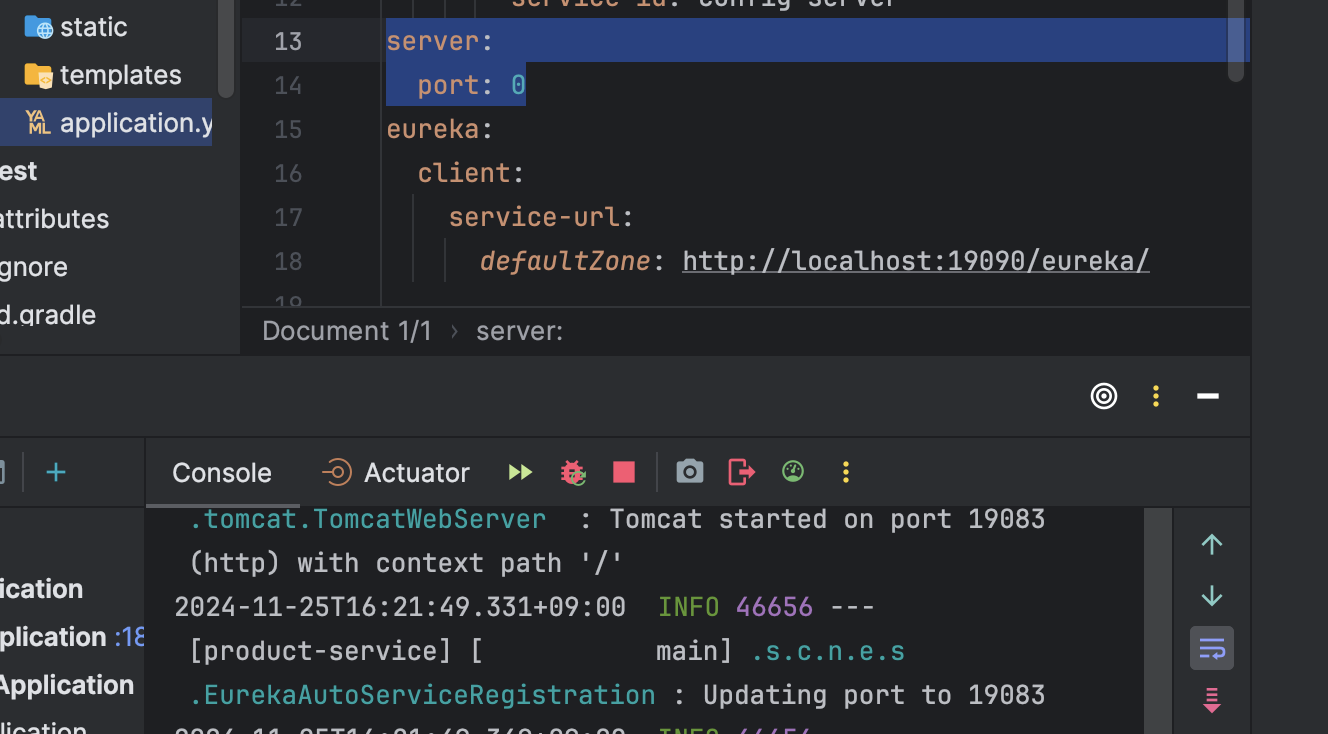
Task: Select the .gitattributes file entry
Action: (55, 219)
